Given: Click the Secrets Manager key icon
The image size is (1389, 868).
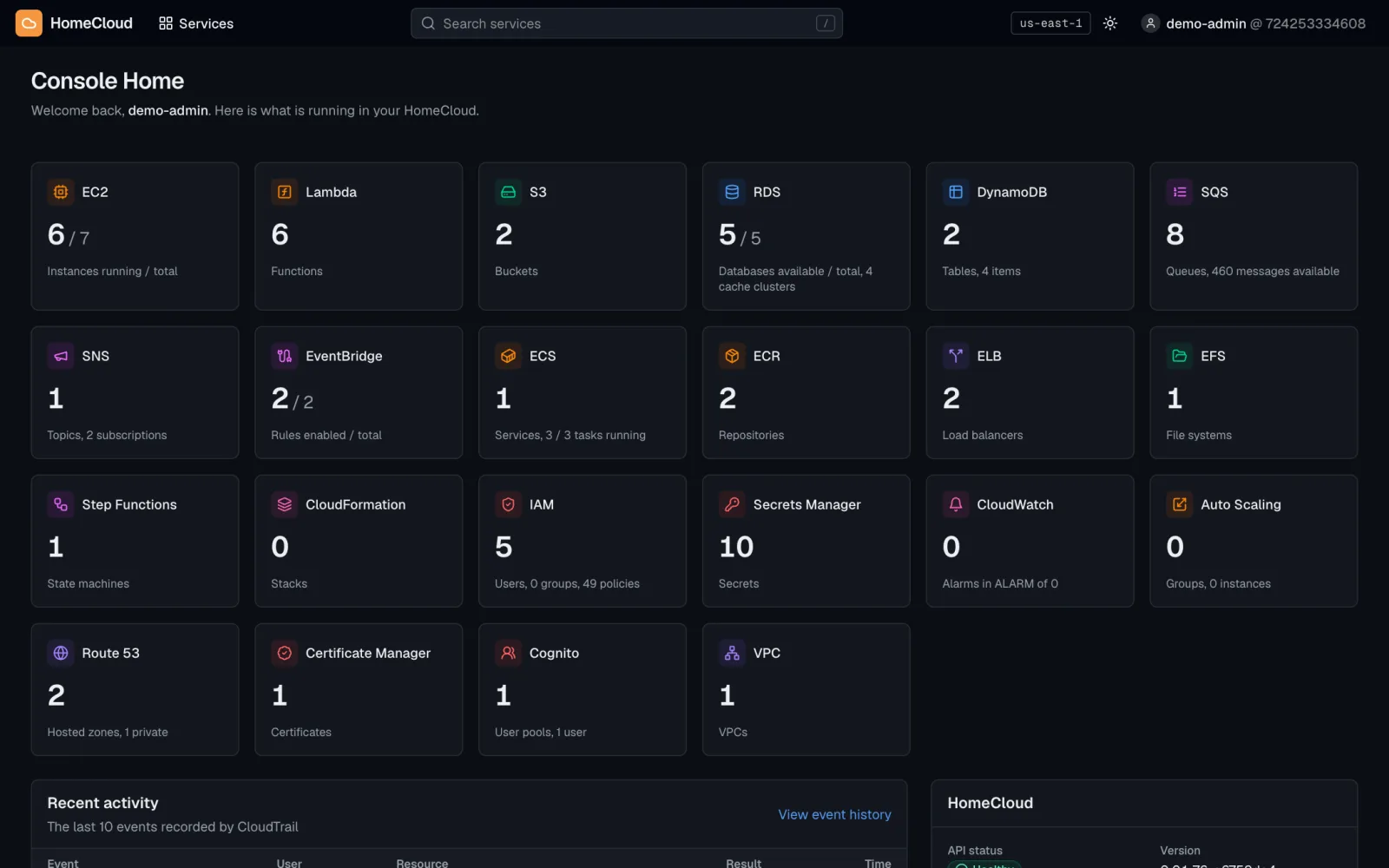Looking at the screenshot, I should [x=732, y=504].
